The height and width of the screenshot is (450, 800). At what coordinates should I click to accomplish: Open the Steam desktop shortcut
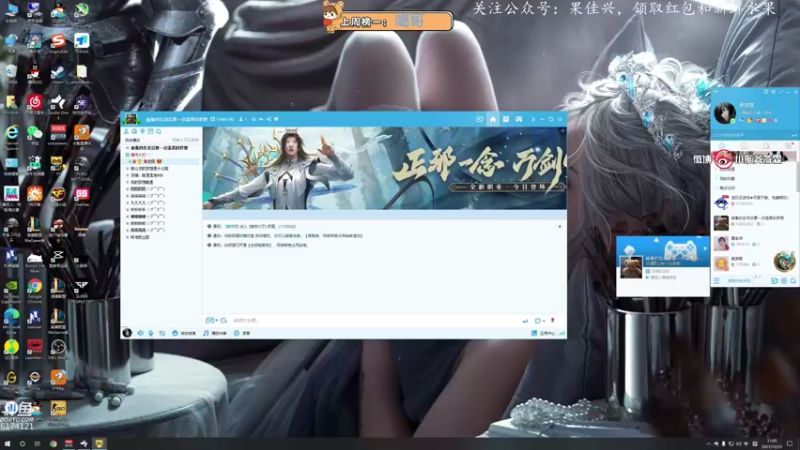click(x=58, y=74)
